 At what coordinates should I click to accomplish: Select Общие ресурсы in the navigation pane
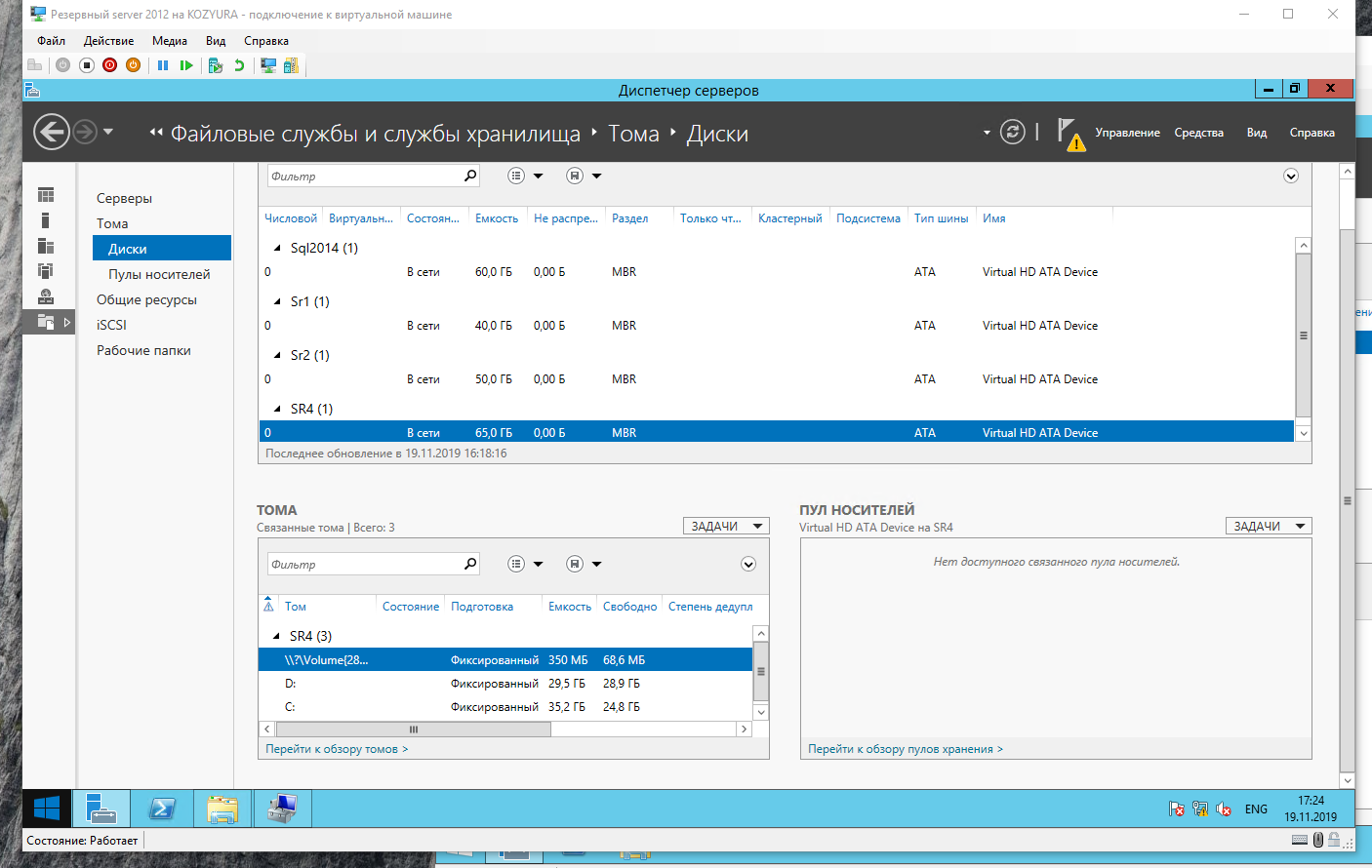[146, 299]
